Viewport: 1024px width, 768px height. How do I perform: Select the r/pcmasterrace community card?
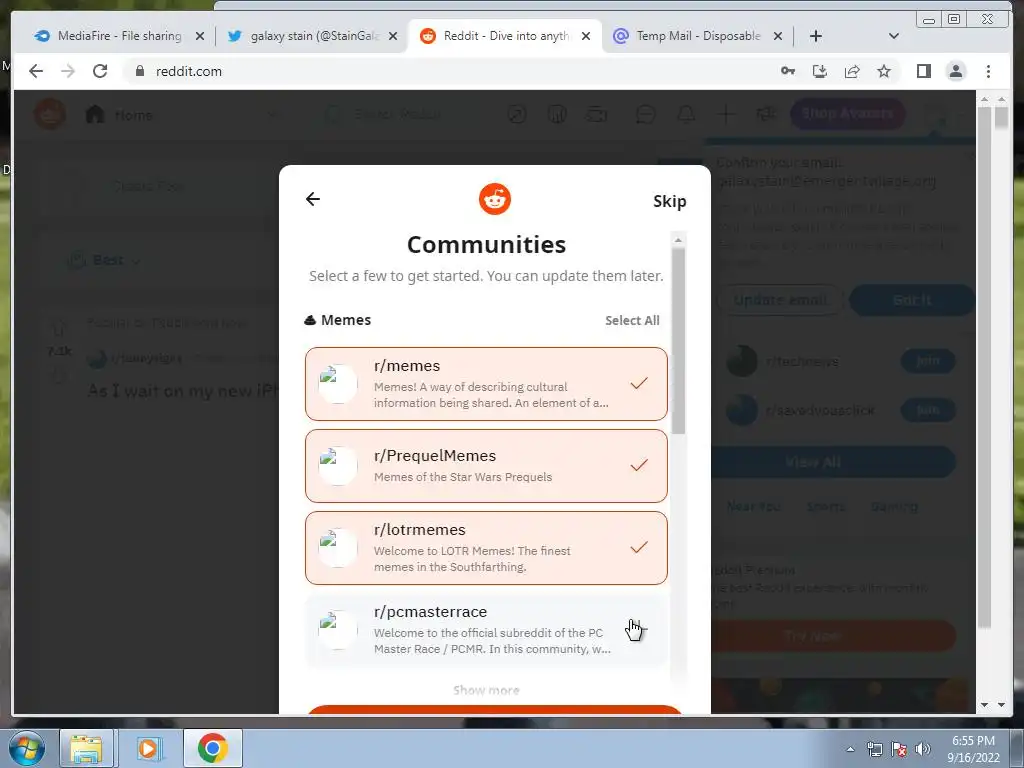pyautogui.click(x=486, y=630)
